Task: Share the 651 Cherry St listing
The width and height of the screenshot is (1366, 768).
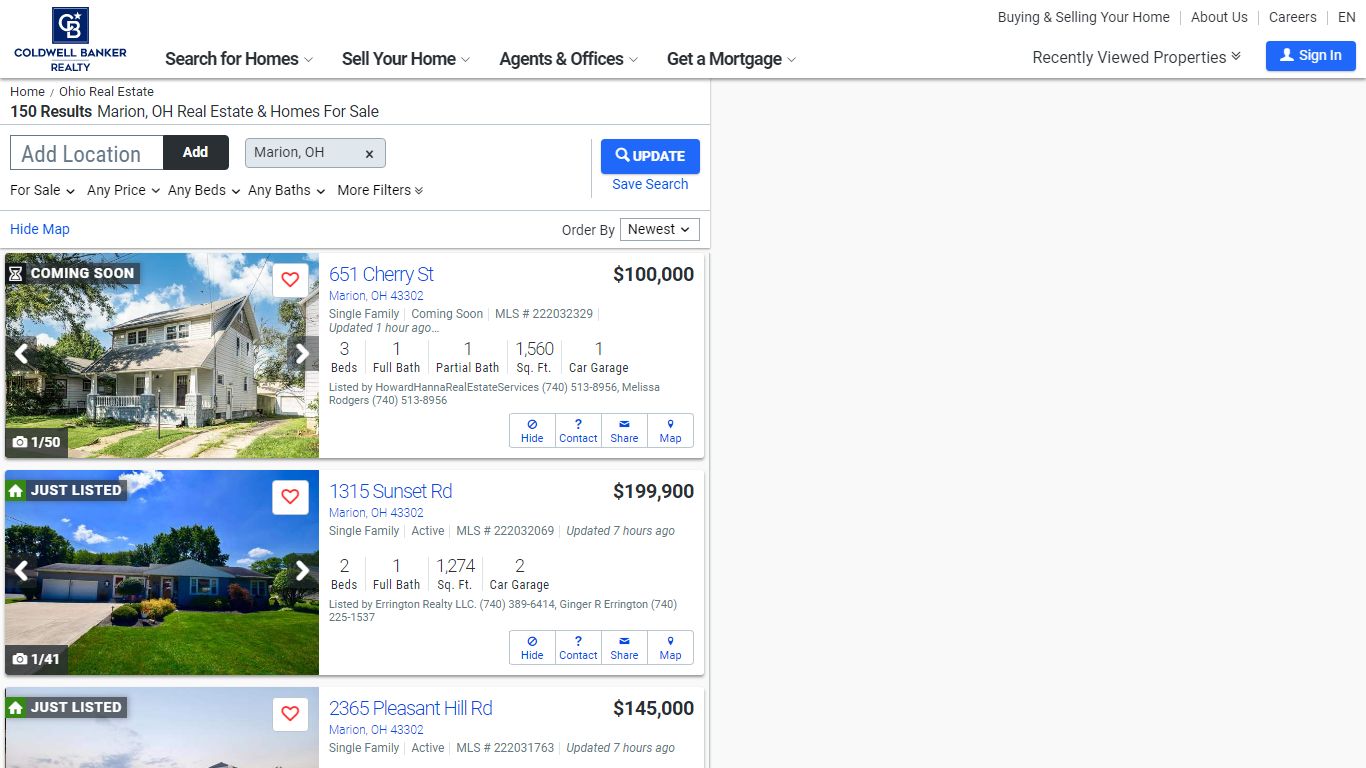Action: [x=624, y=430]
